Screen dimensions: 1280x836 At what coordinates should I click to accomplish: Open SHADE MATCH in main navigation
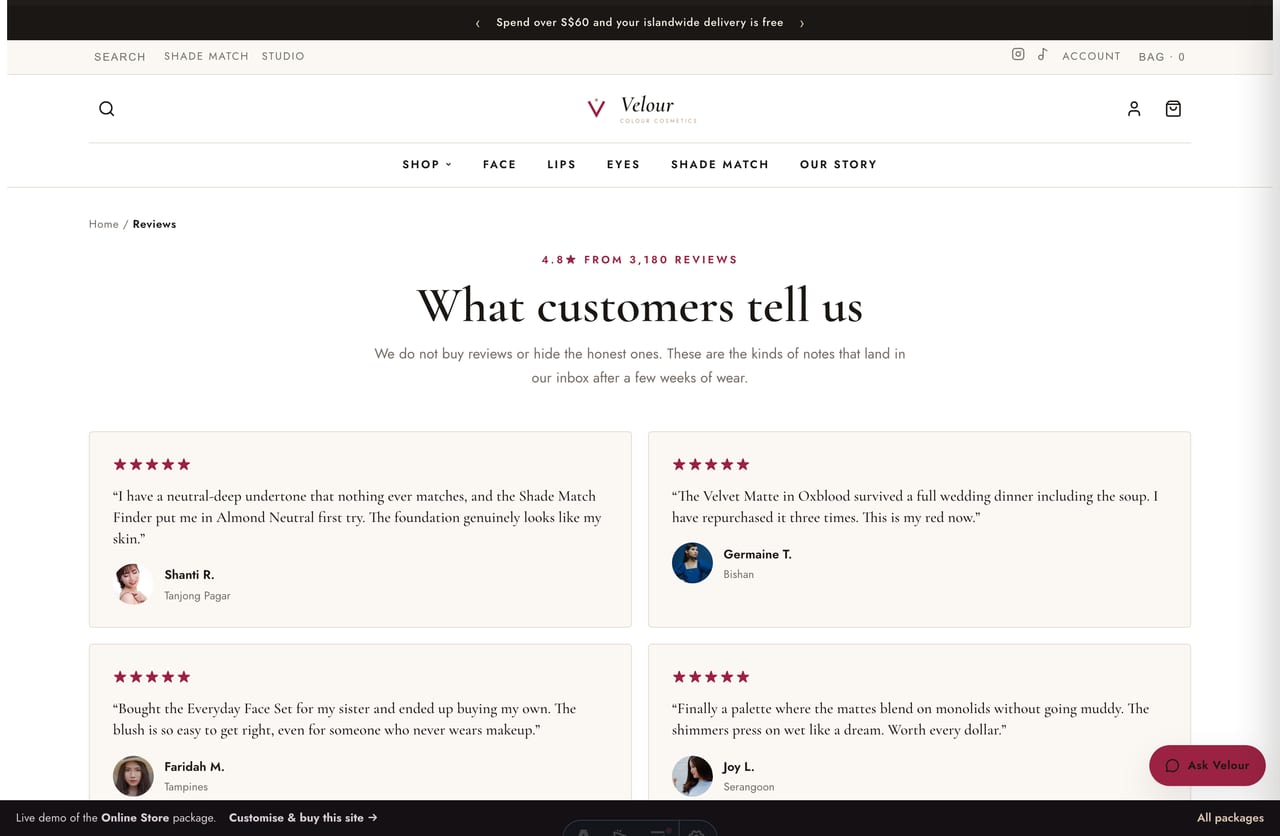[x=720, y=164]
